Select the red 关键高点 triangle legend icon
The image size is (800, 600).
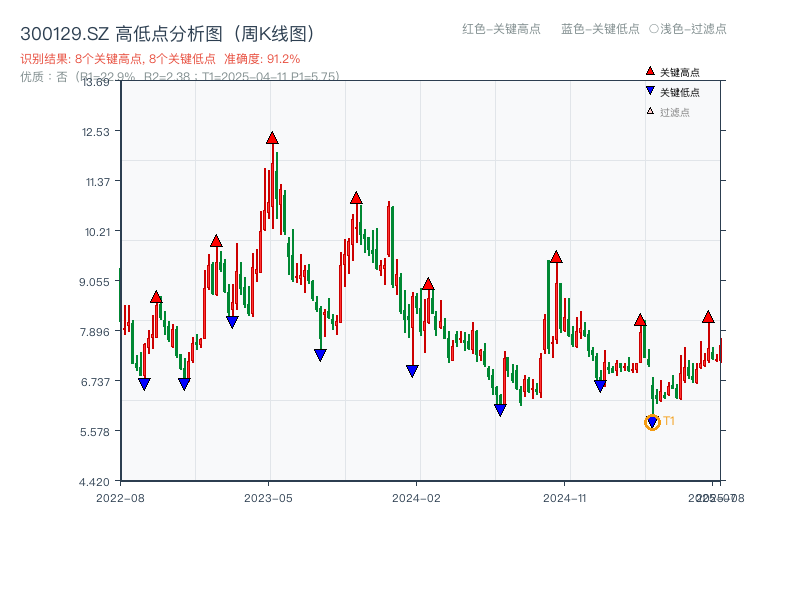click(648, 72)
